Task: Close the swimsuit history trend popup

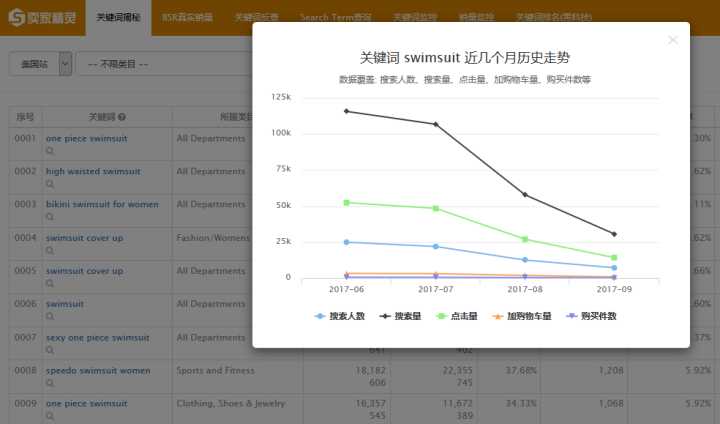Action: click(x=673, y=40)
